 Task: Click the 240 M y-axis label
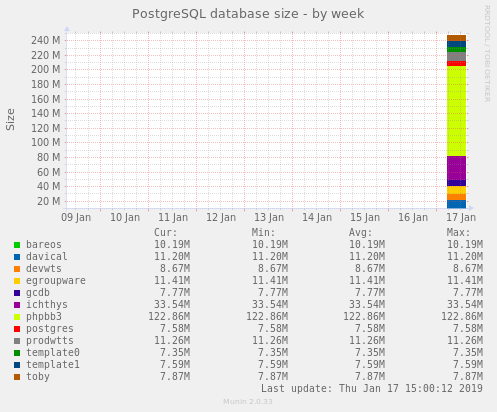tap(46, 40)
